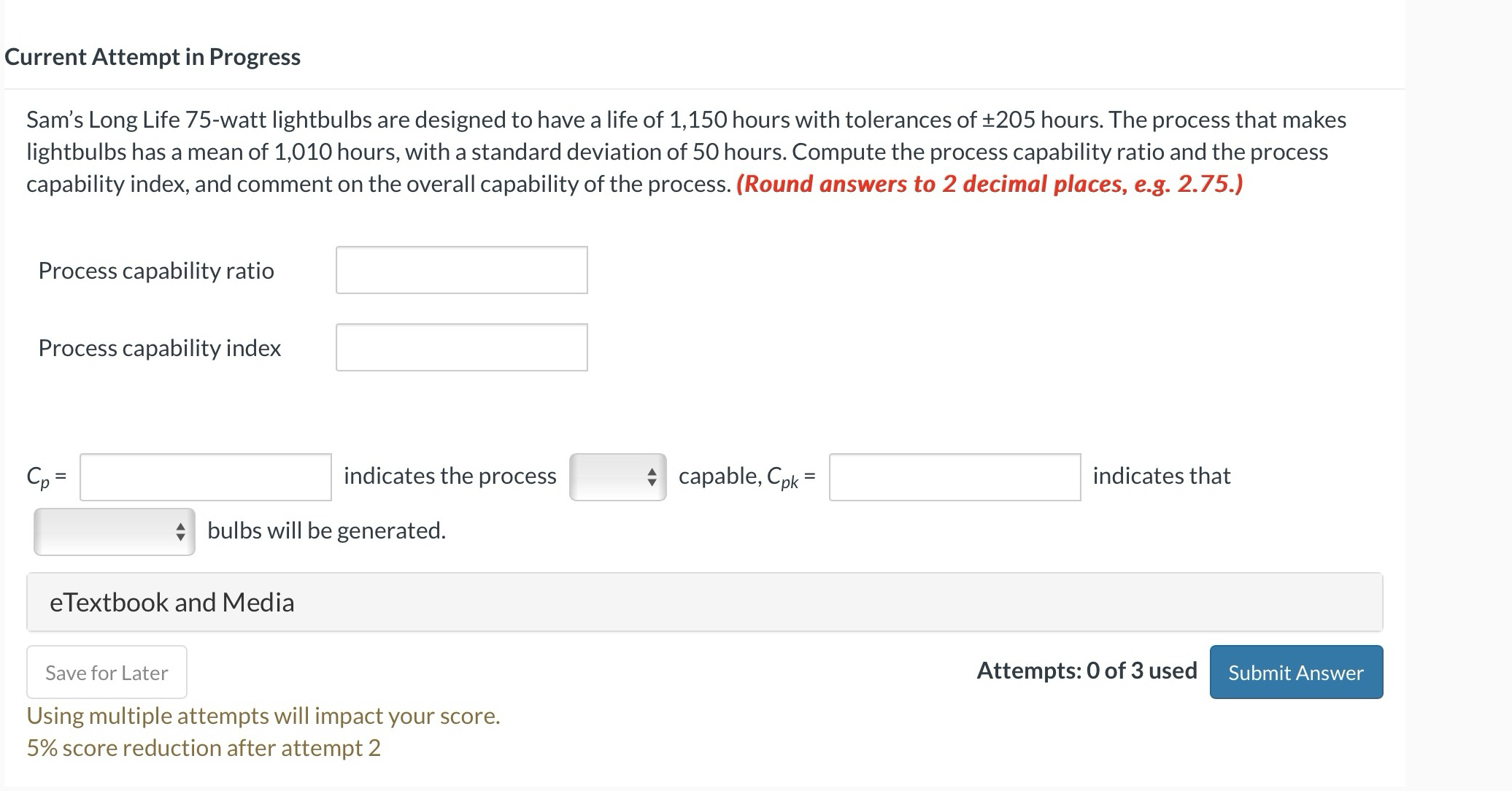This screenshot has height=791, width=1512.
Task: Focus the Cpk value text field
Action: point(954,477)
